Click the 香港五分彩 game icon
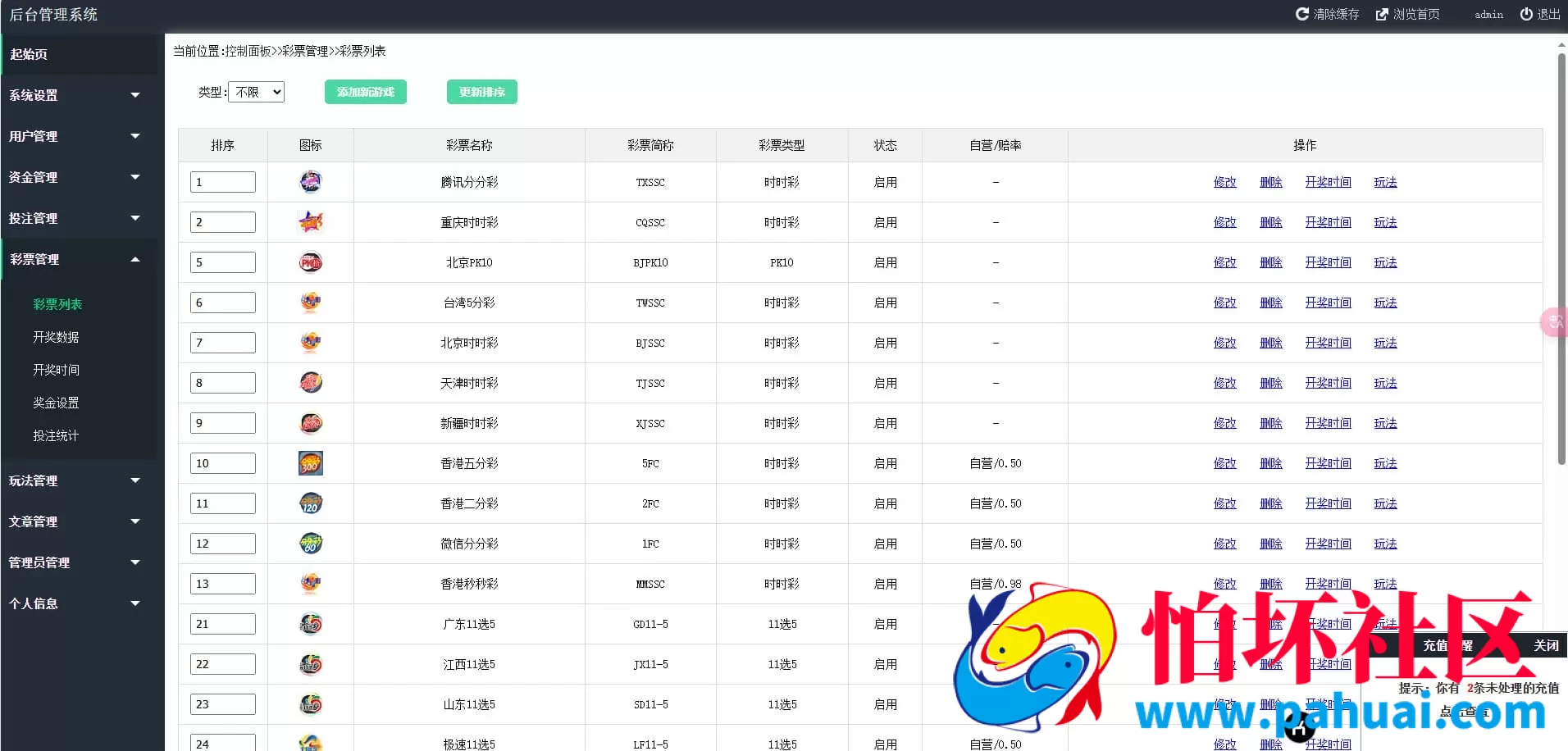Screen dimensions: 1568x751 pos(311,462)
